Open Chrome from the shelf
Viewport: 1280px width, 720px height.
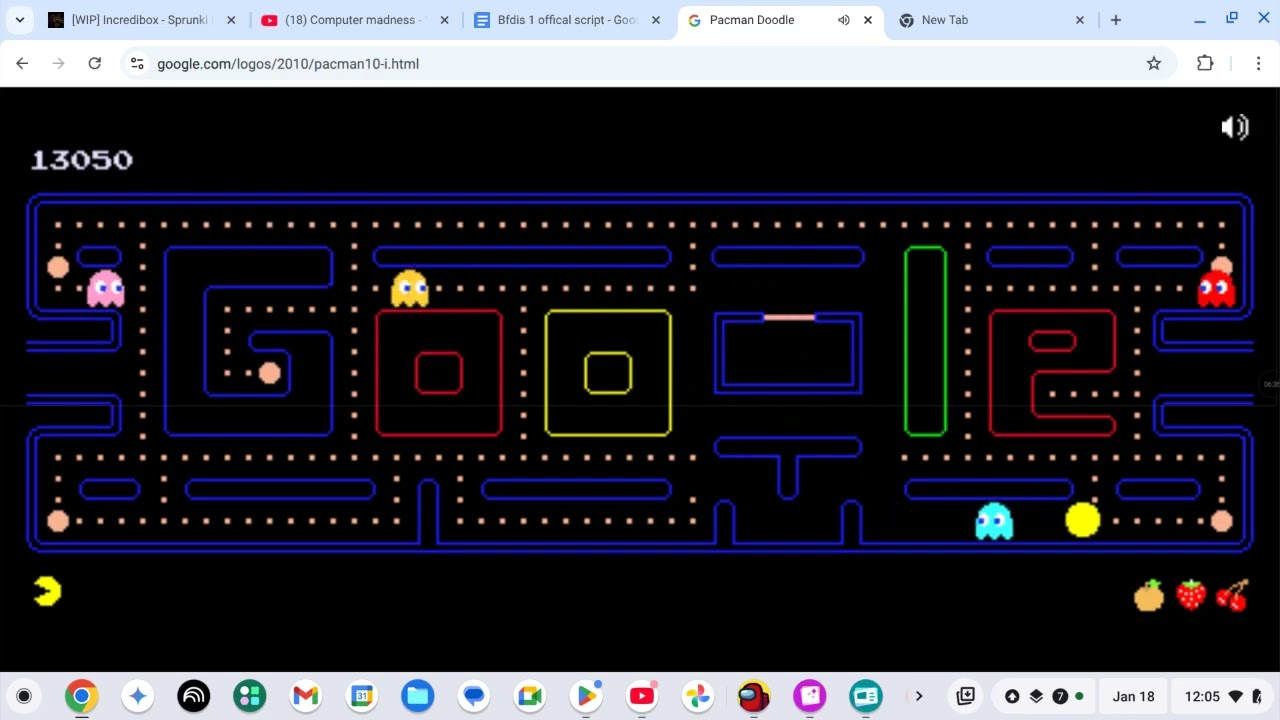[x=82, y=696]
